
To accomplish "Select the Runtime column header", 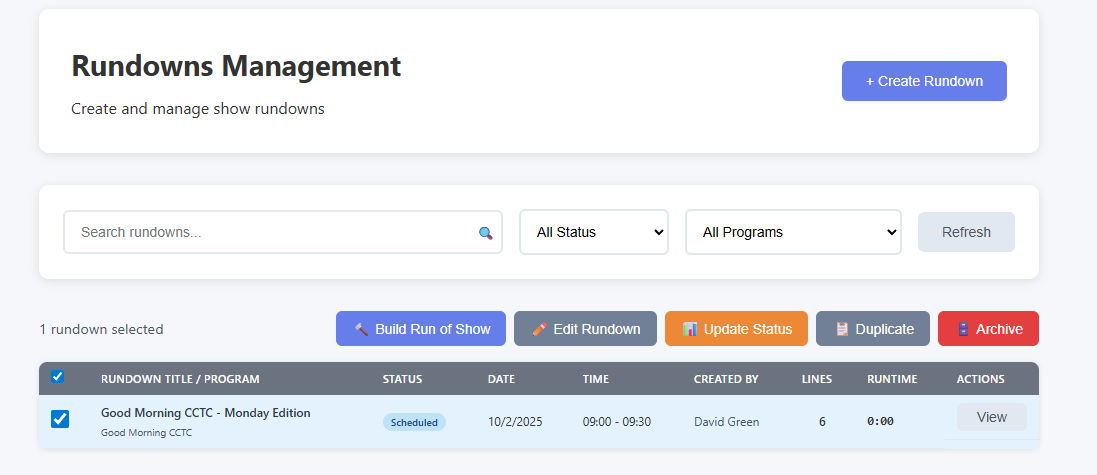I will pos(889,379).
